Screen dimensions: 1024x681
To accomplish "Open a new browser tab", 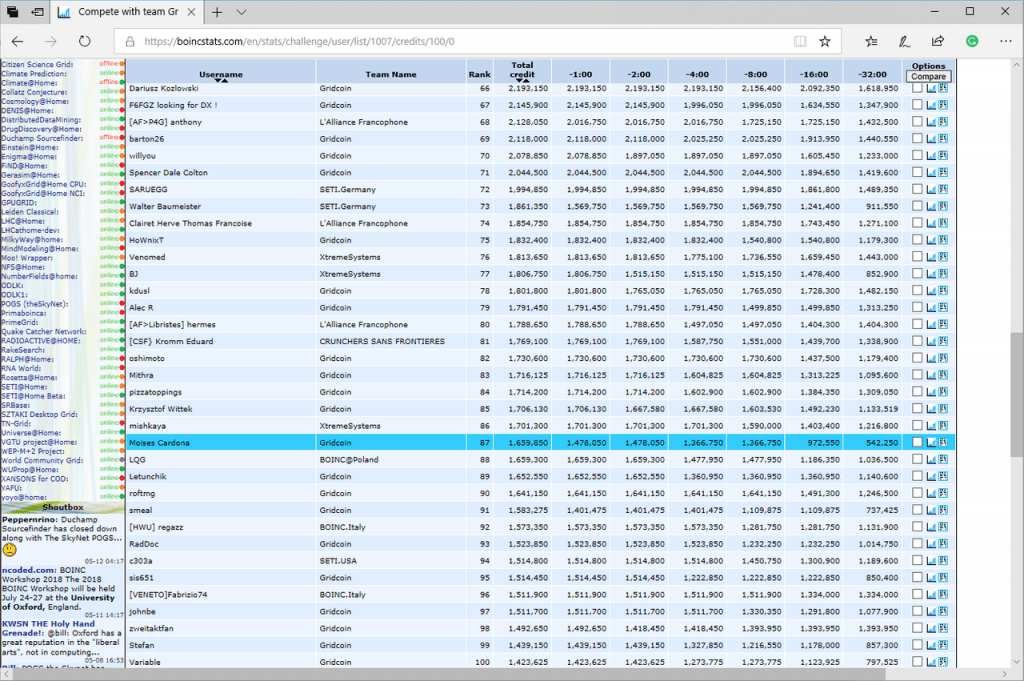I will [217, 12].
